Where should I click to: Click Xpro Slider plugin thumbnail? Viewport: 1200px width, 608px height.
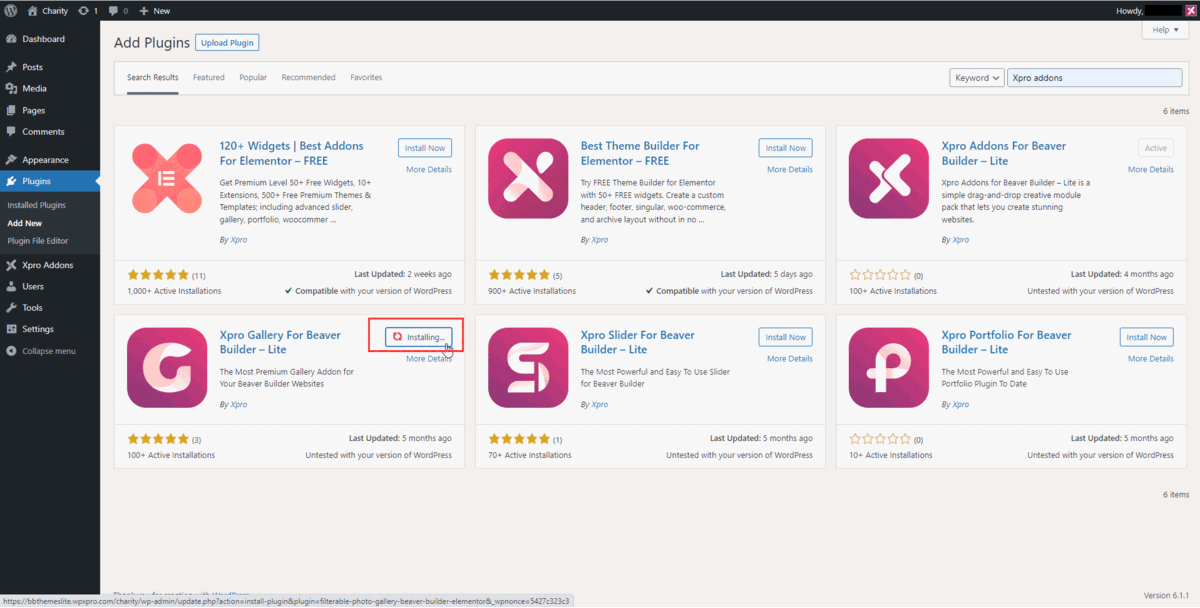pyautogui.click(x=528, y=368)
